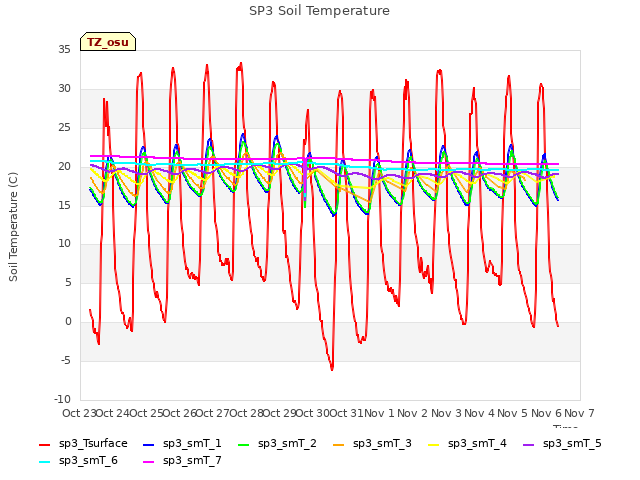Screen dimensions: 640x480
Task: Toggle sp3_smT_5 series in legend
Action: pyautogui.click(x=562, y=443)
